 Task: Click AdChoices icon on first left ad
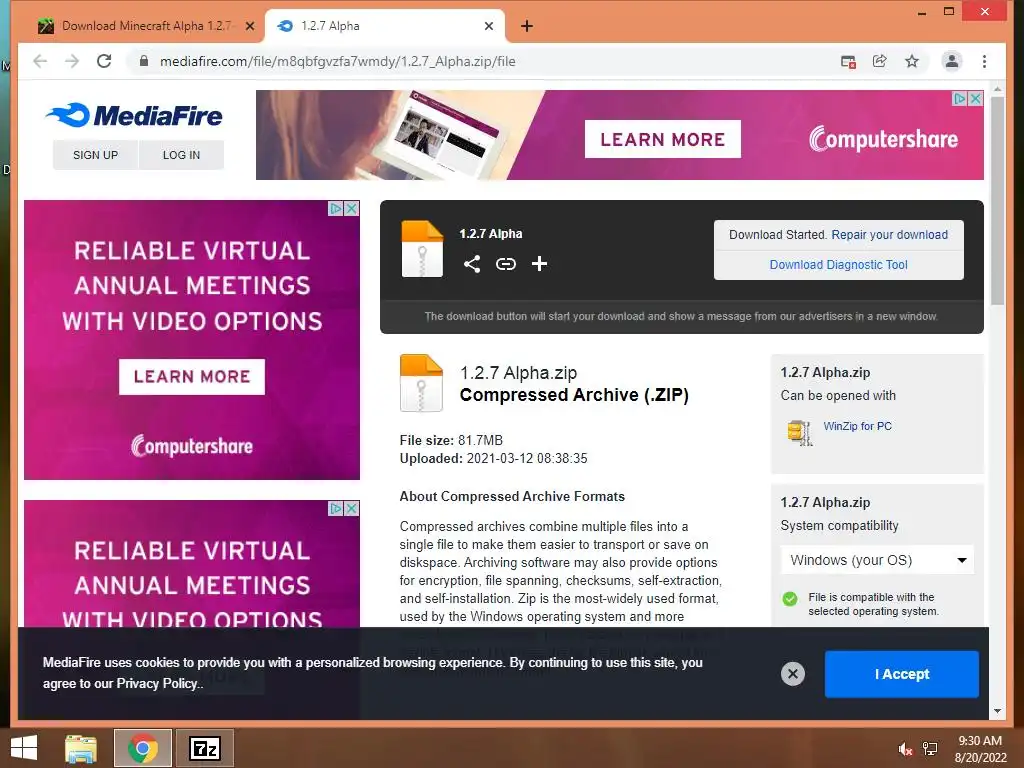[x=336, y=208]
